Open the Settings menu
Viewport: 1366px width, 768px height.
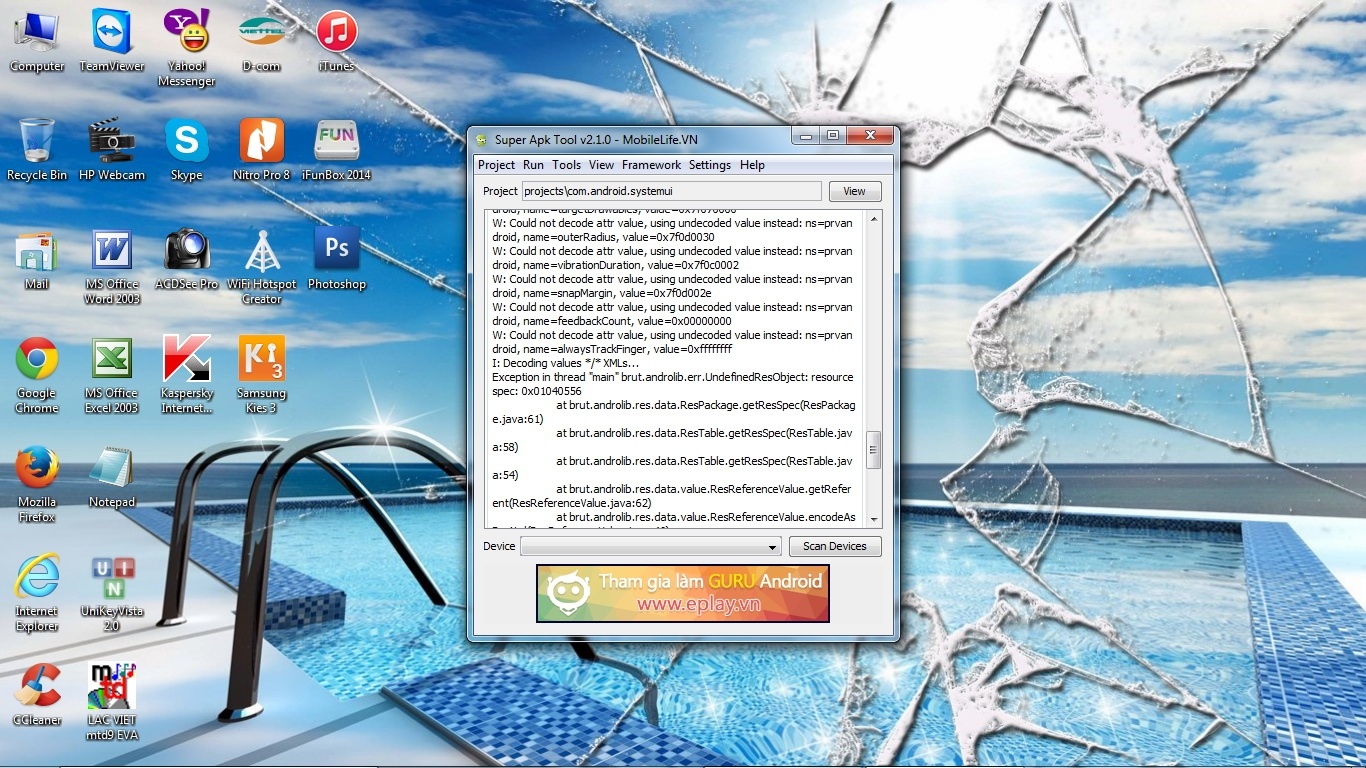(x=710, y=165)
